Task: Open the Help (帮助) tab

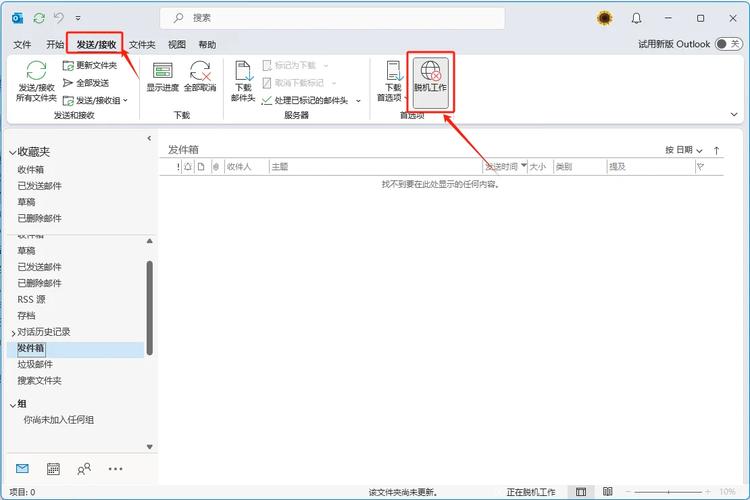Action: pyautogui.click(x=207, y=44)
